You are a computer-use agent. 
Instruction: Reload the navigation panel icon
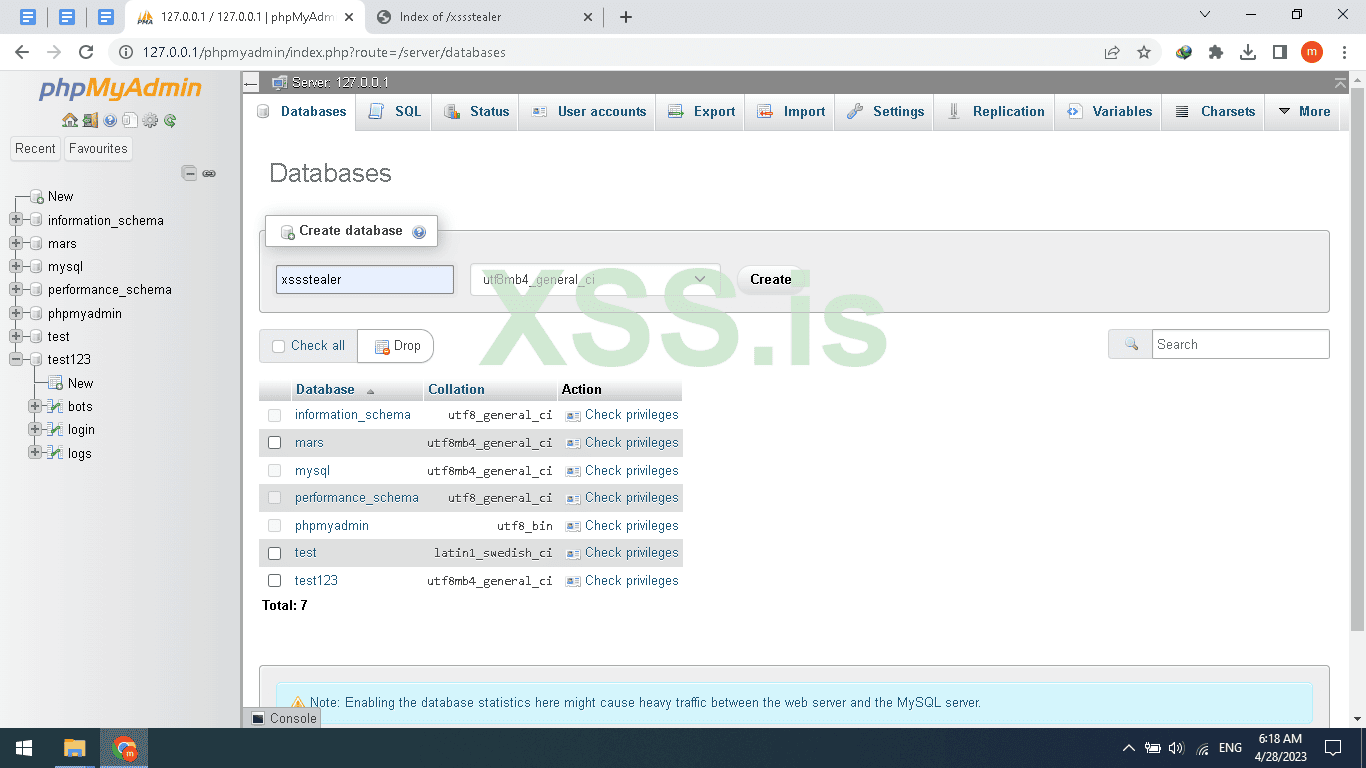(x=170, y=120)
